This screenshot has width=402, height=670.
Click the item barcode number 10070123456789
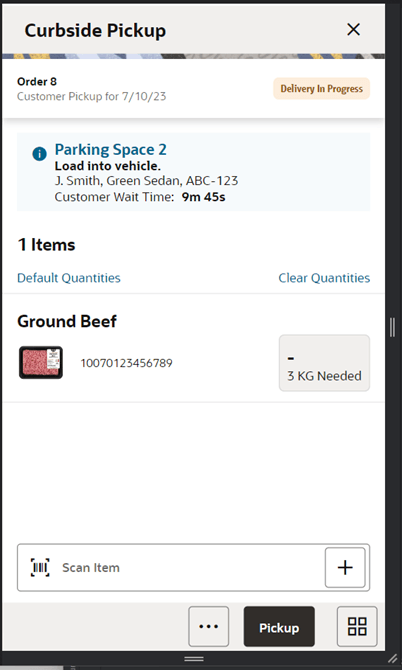coord(126,363)
